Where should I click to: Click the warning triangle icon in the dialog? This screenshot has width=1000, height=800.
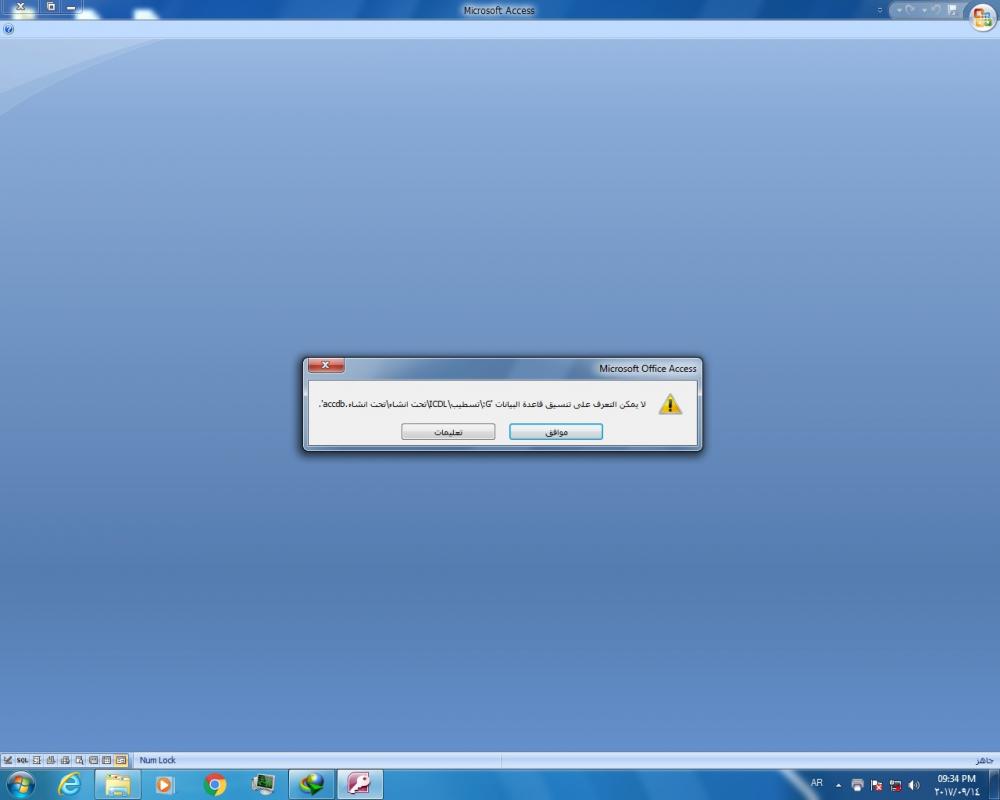(670, 404)
